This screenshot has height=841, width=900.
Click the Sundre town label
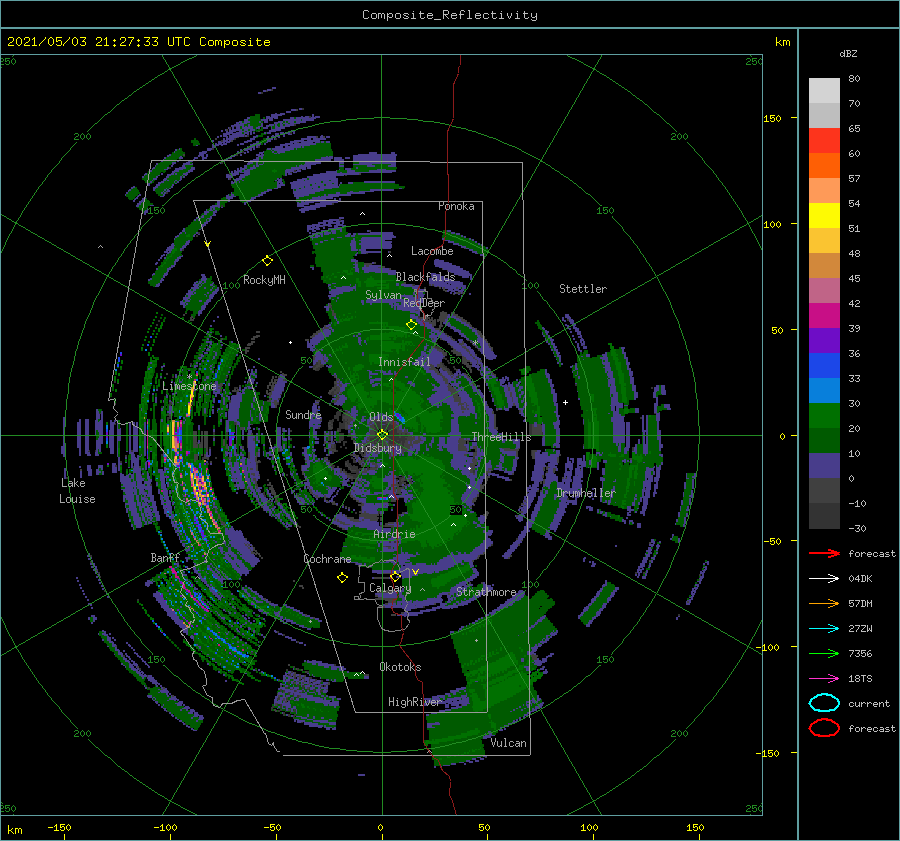303,414
